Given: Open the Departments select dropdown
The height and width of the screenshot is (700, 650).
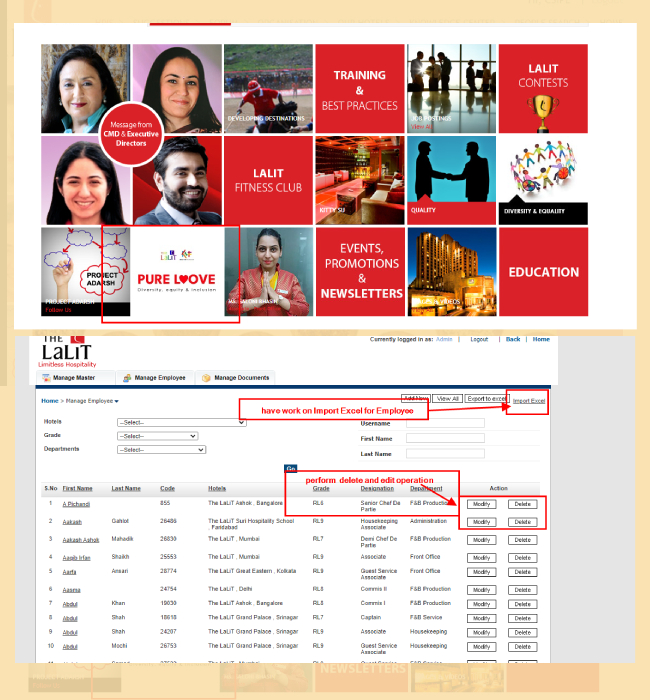Looking at the screenshot, I should coord(162,450).
